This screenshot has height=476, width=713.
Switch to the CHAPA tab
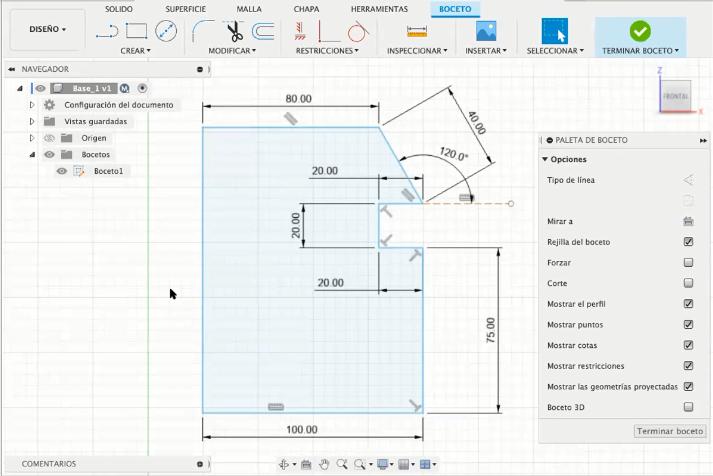coord(306,9)
